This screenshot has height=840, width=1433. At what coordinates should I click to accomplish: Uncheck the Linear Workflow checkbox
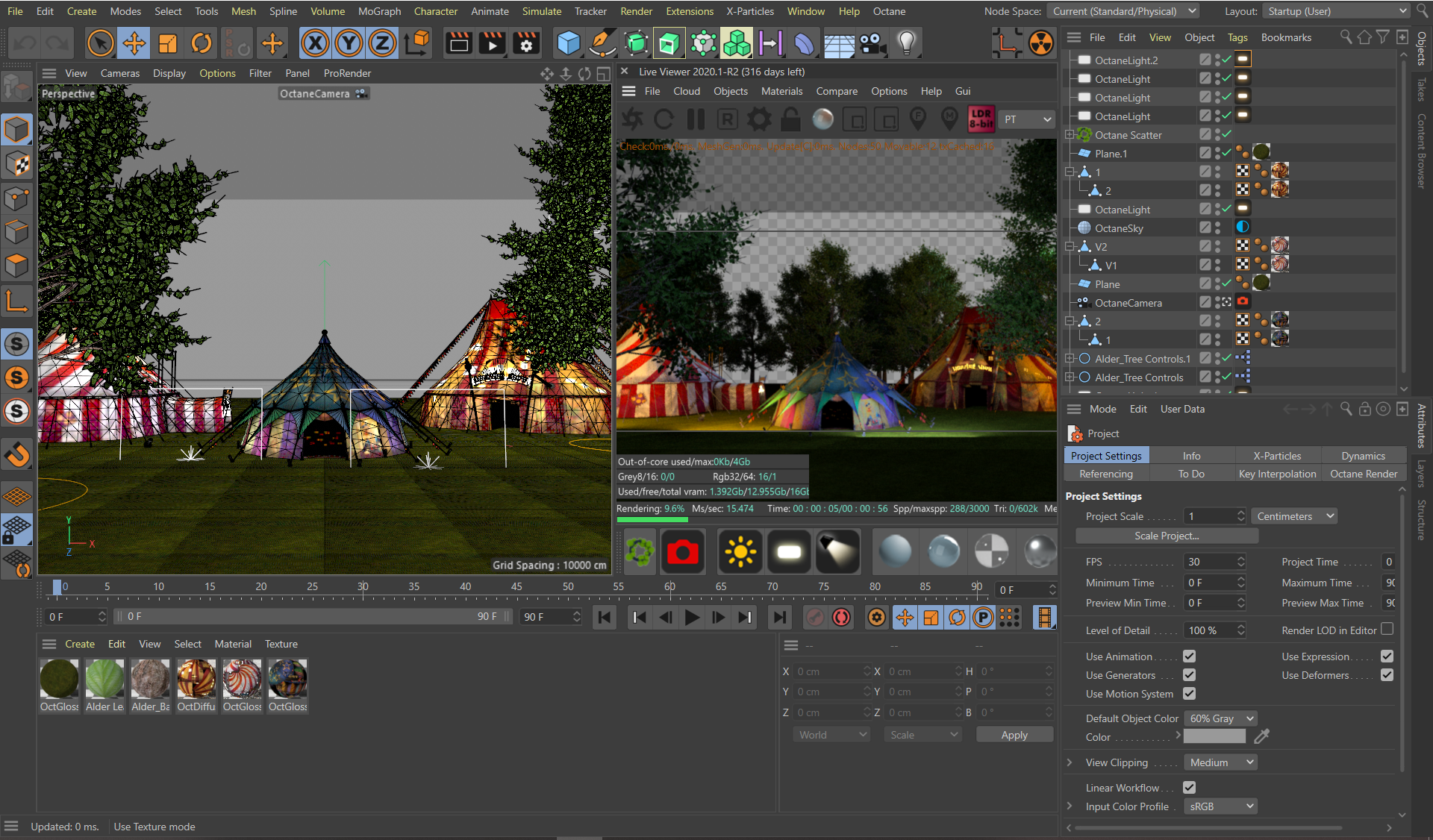click(x=1189, y=788)
